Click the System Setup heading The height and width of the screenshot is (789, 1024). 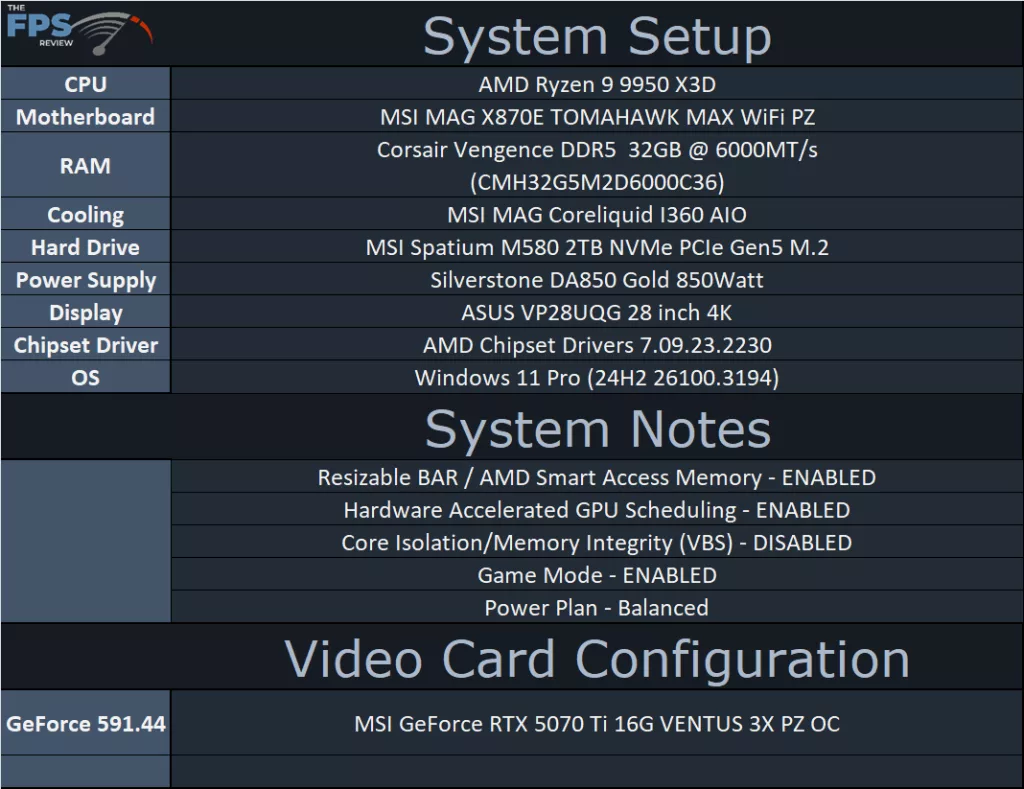click(x=597, y=36)
